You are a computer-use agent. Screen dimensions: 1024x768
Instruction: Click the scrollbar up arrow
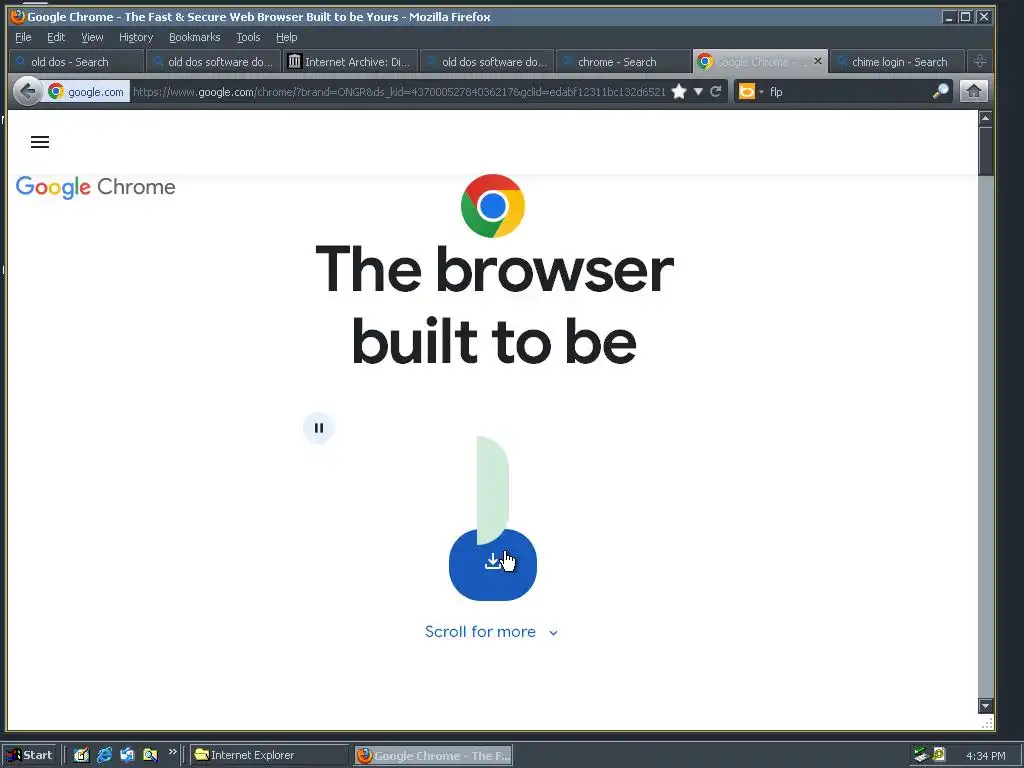(x=985, y=118)
